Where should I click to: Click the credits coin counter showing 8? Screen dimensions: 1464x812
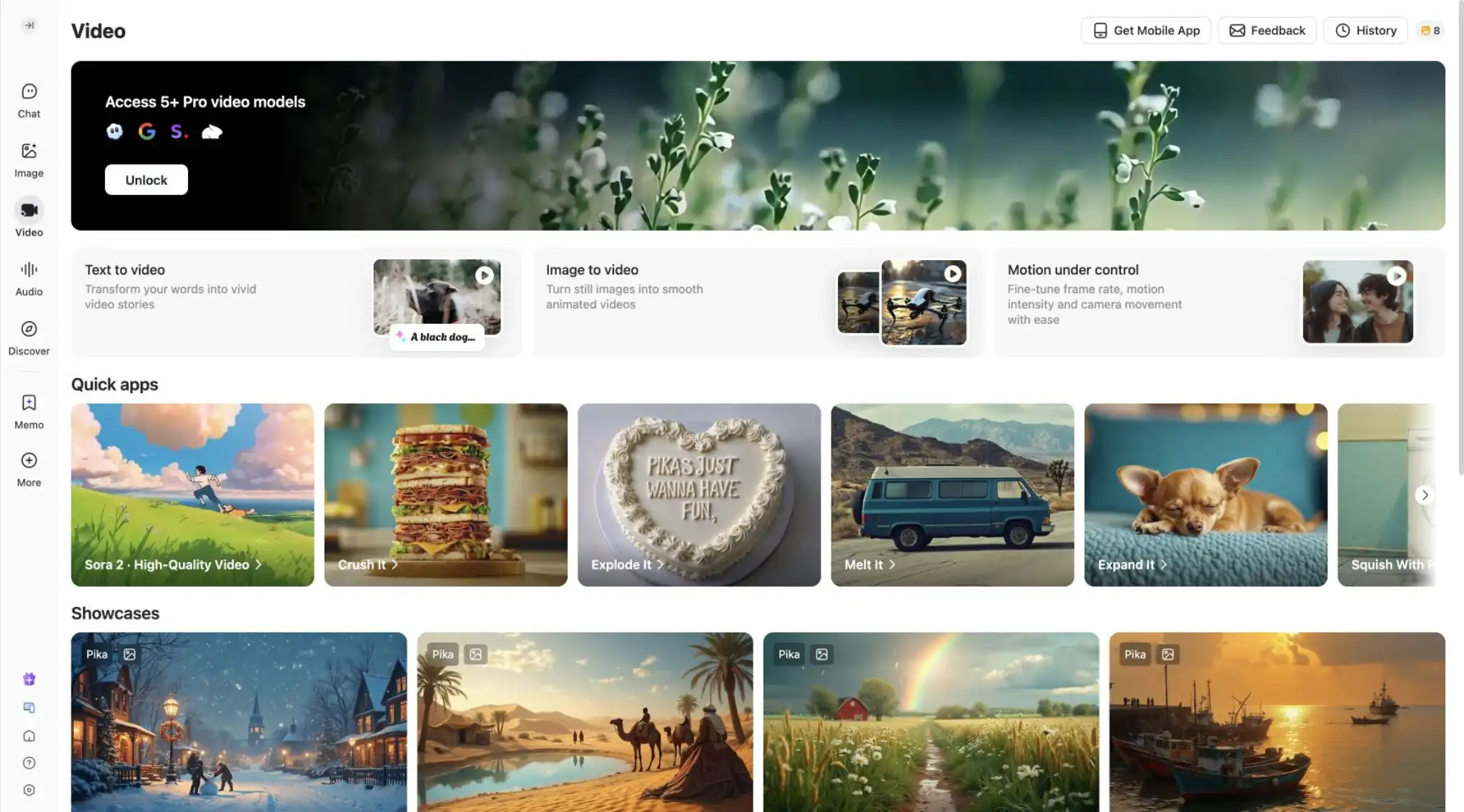tap(1430, 31)
